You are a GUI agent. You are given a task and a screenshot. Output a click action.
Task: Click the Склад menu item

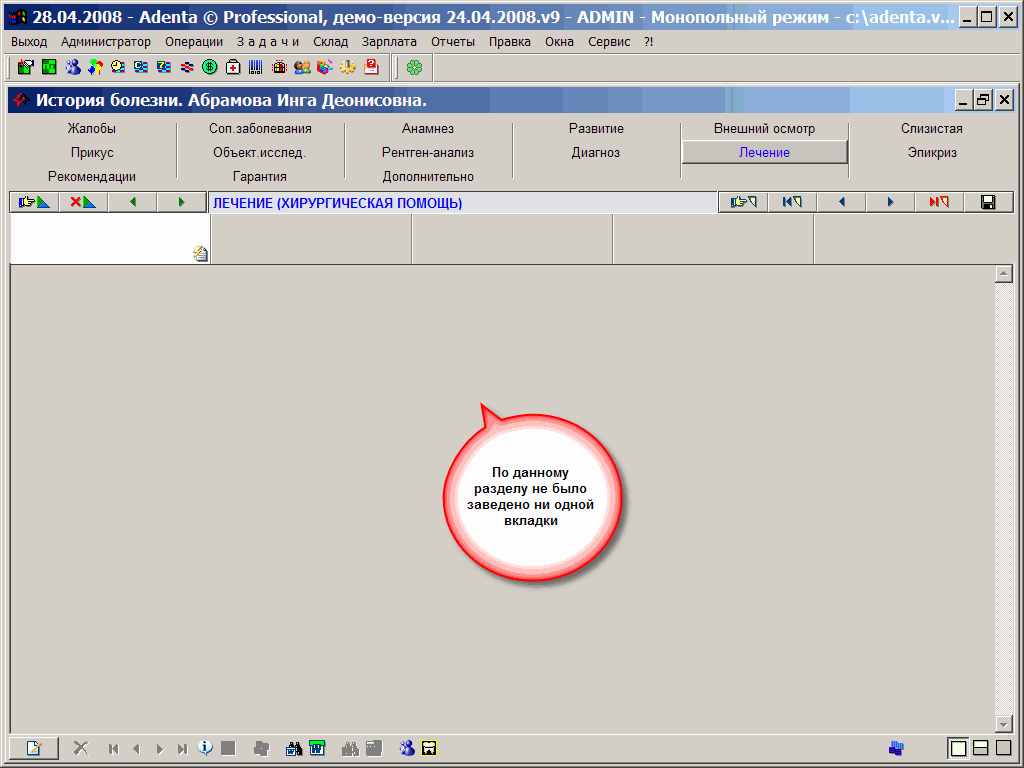(330, 42)
